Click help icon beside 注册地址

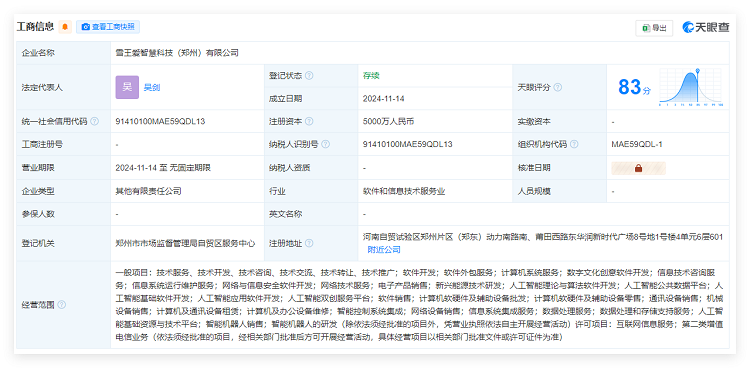click(x=309, y=243)
